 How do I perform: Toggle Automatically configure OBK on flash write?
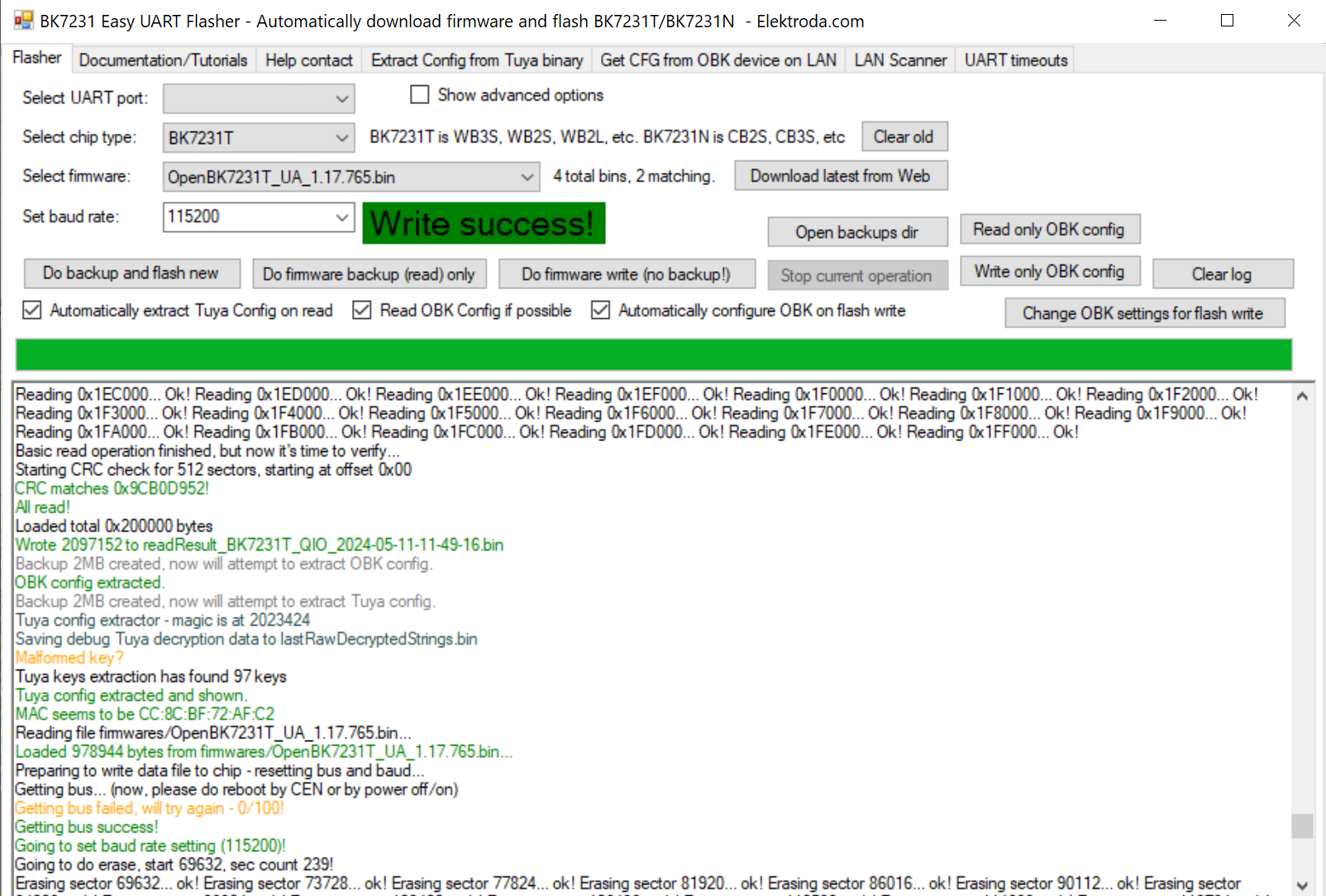601,311
